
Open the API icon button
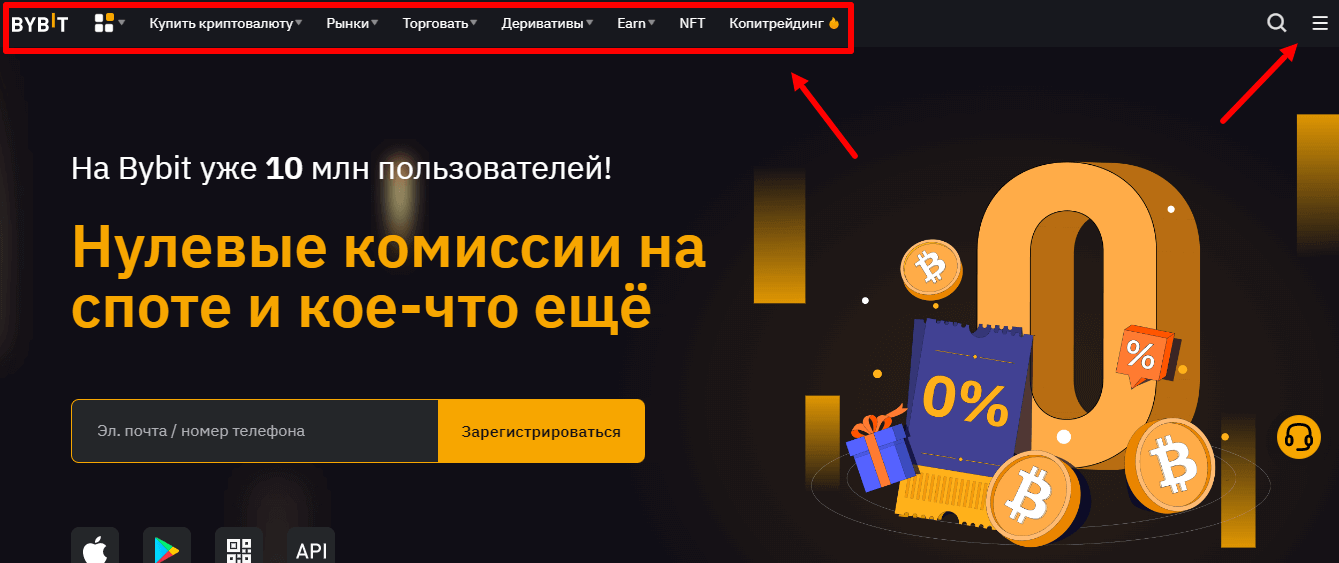311,548
